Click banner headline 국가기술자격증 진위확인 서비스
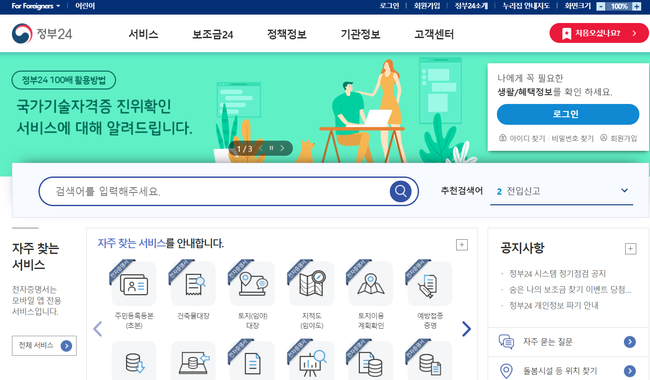The height and width of the screenshot is (380, 650). click(x=104, y=117)
